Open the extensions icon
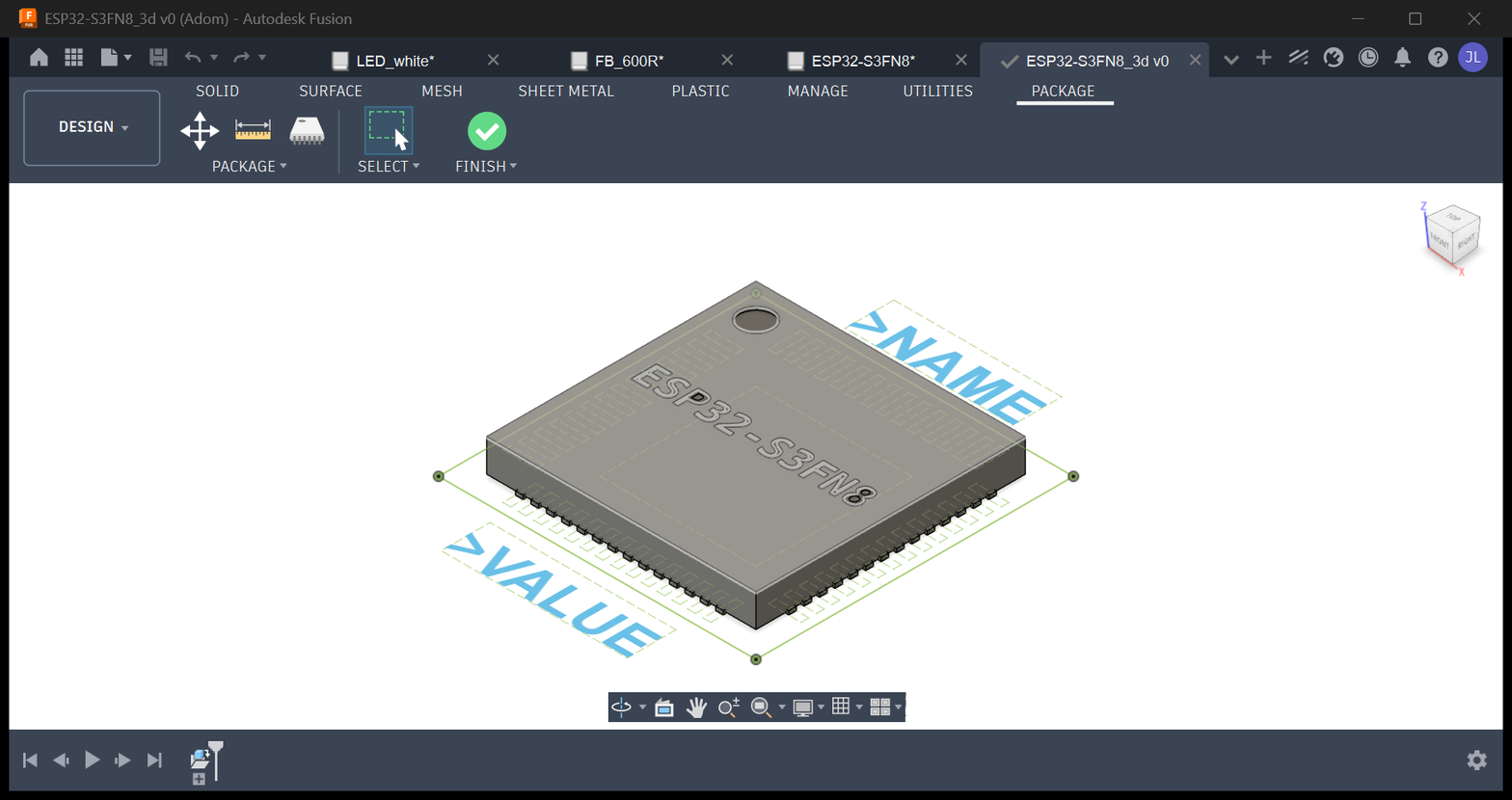The image size is (1512, 800). [1298, 58]
